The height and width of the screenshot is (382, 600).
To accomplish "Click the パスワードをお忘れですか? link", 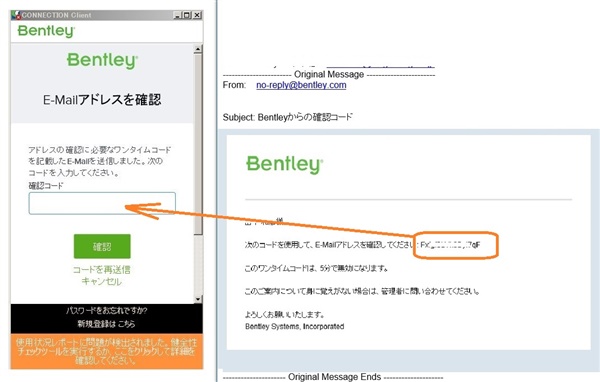I will click(x=107, y=310).
